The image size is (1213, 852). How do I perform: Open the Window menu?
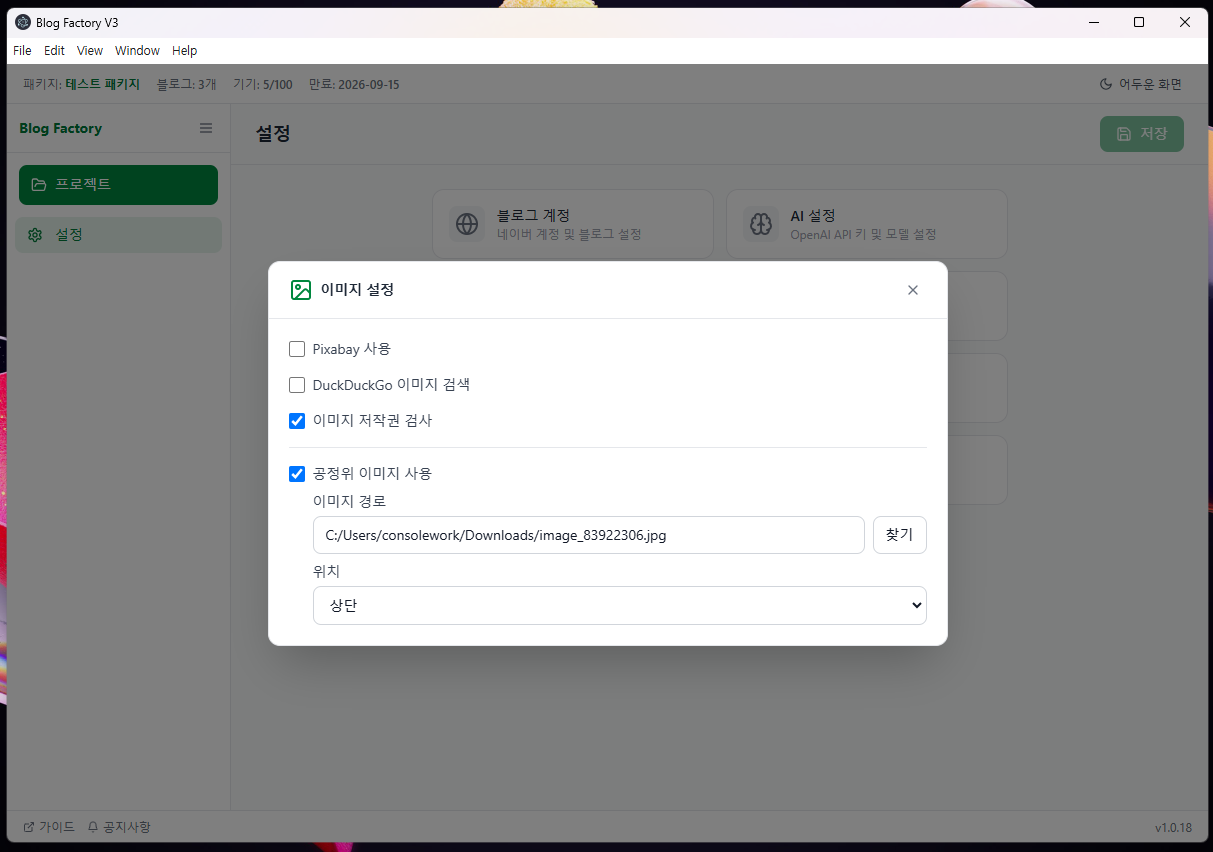pos(137,50)
